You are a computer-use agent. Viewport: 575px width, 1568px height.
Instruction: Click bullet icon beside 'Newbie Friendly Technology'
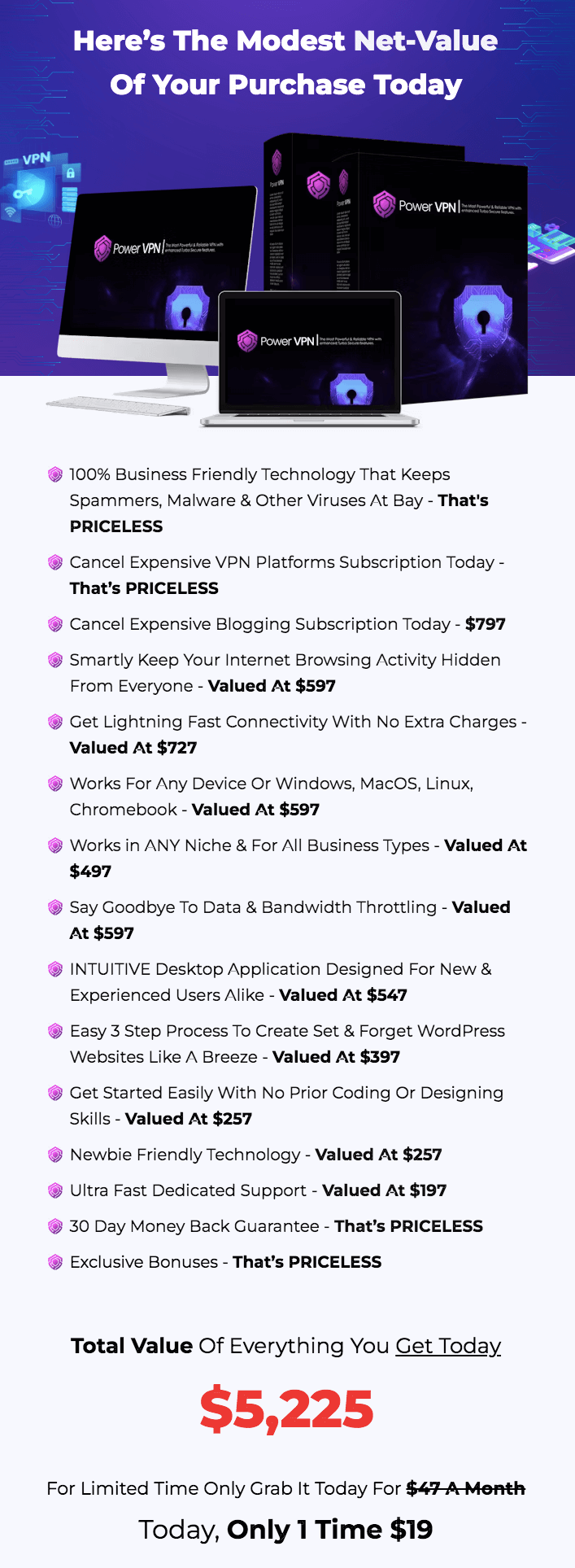pyautogui.click(x=55, y=1155)
